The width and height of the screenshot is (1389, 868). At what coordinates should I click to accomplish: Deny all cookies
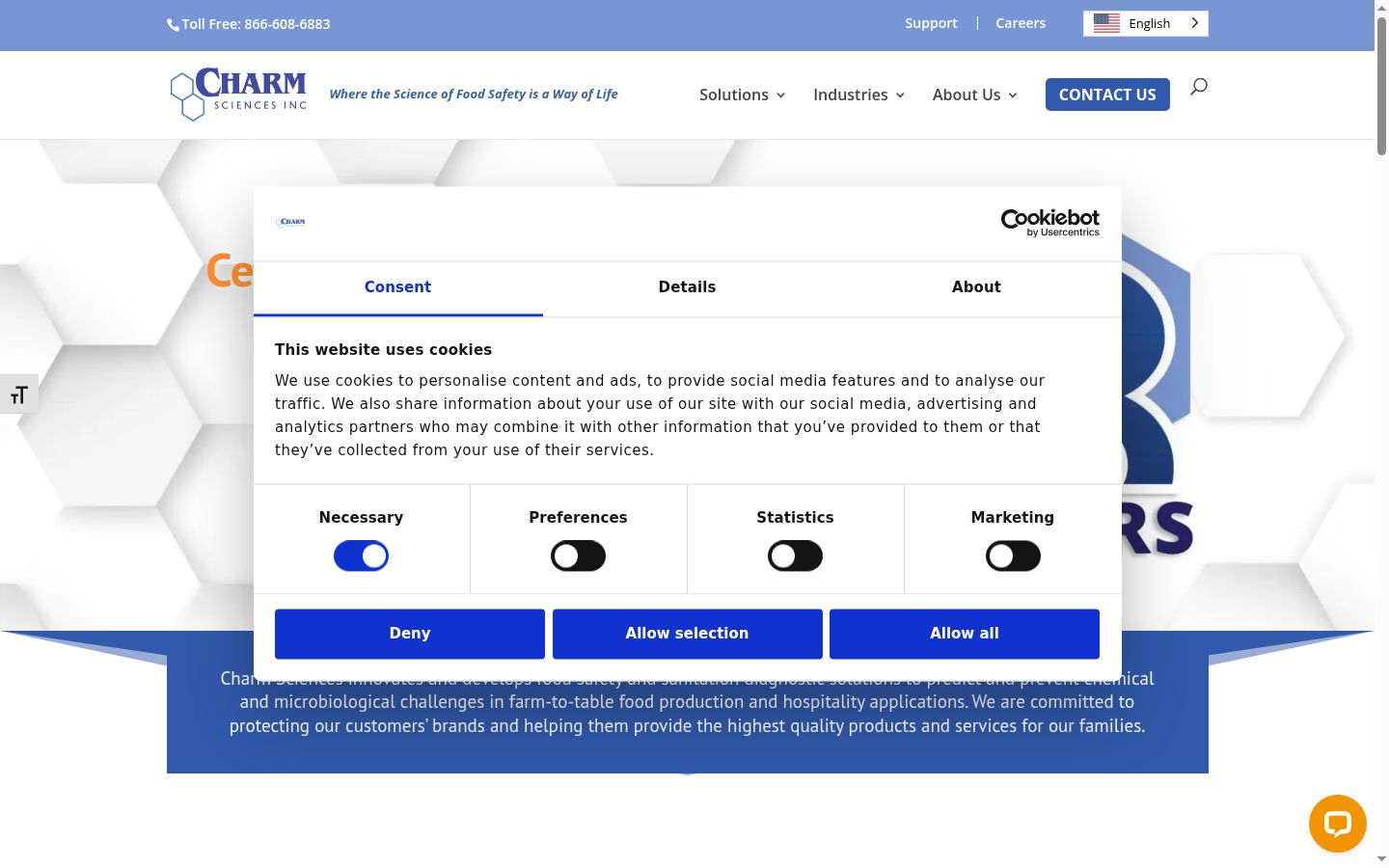pyautogui.click(x=410, y=634)
